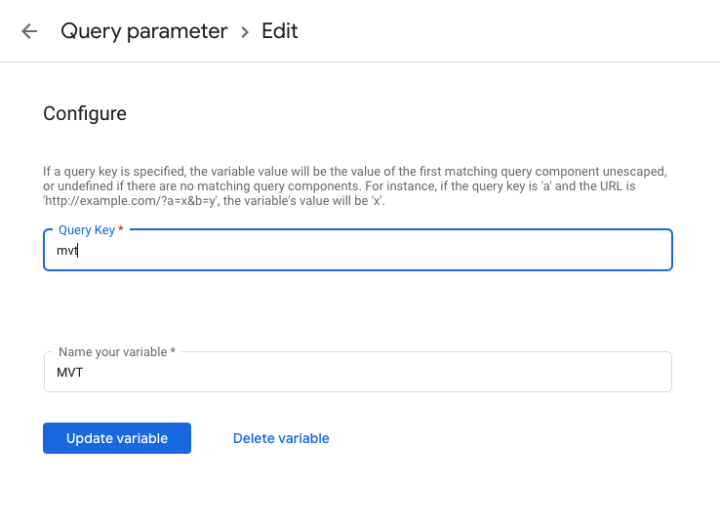Click the asterisk after Name your variable
Image resolution: width=720 pixels, height=526 pixels.
[172, 352]
